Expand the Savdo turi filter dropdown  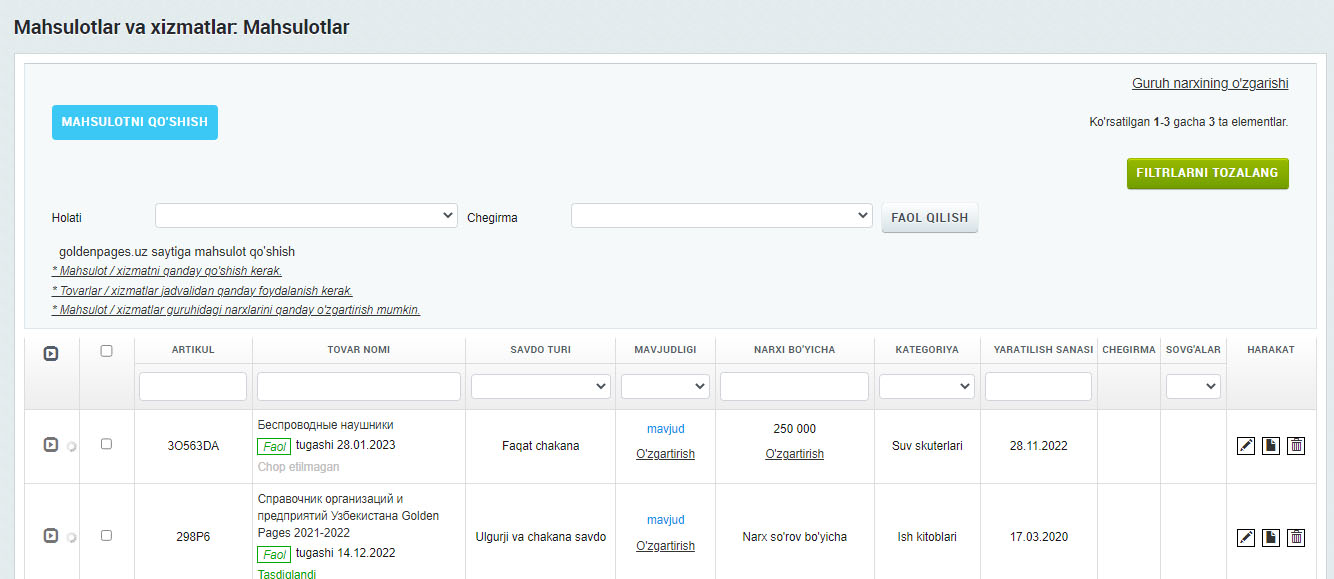(x=540, y=386)
